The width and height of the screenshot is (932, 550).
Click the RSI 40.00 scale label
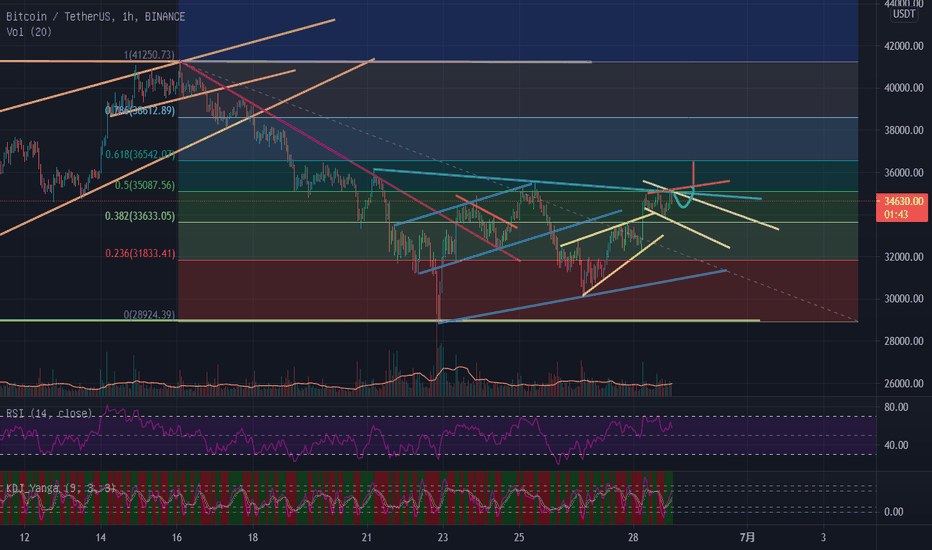pos(896,445)
